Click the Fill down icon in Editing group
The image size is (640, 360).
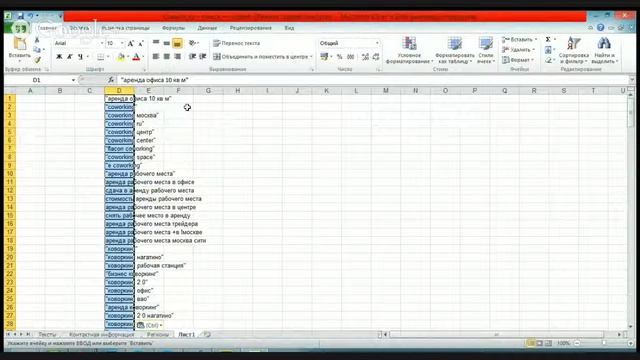click(x=548, y=50)
